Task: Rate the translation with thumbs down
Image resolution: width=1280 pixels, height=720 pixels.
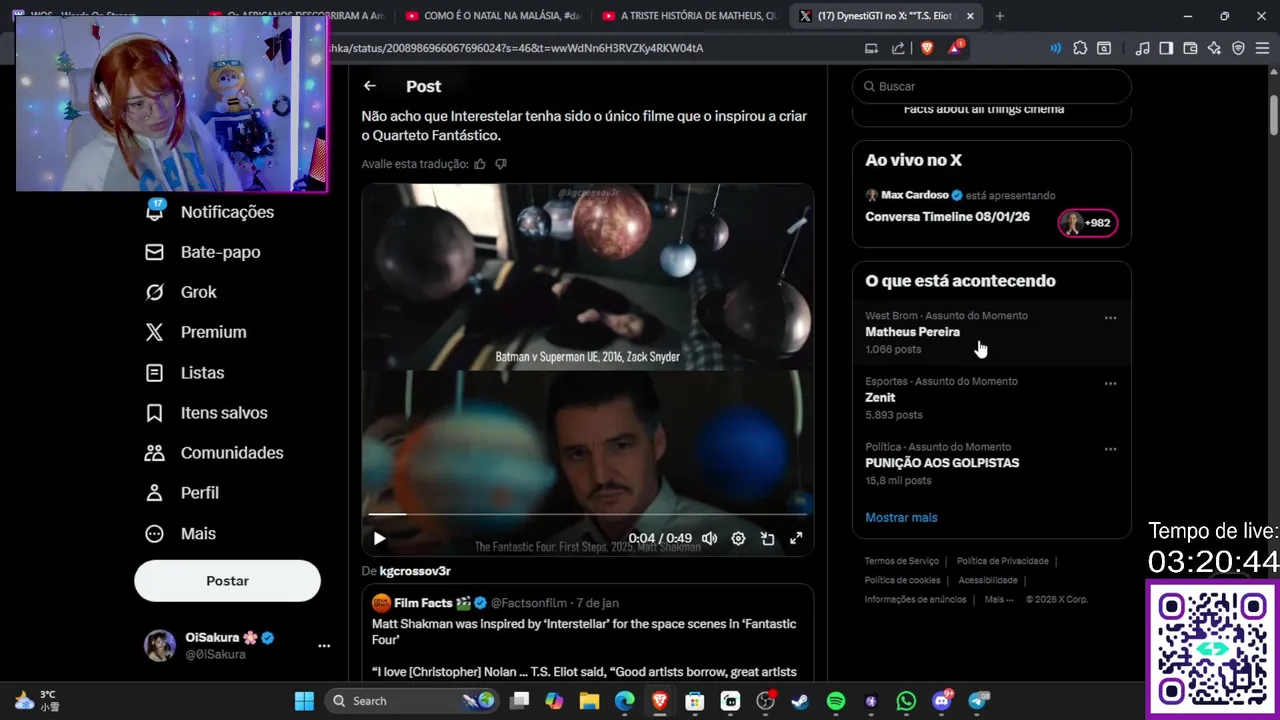Action: point(501,164)
